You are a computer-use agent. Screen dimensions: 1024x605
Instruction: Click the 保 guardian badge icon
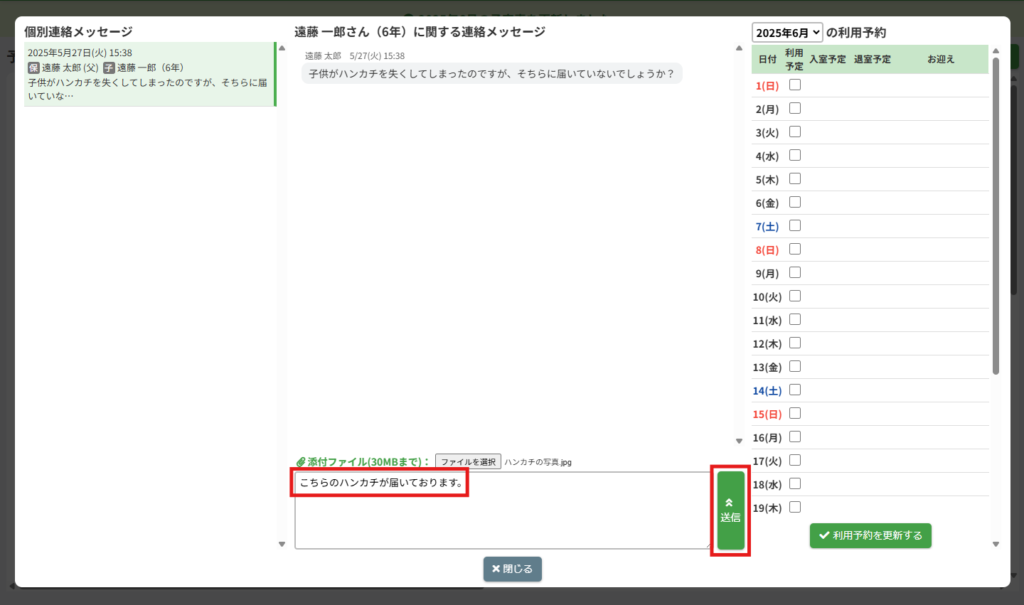pyautogui.click(x=33, y=67)
